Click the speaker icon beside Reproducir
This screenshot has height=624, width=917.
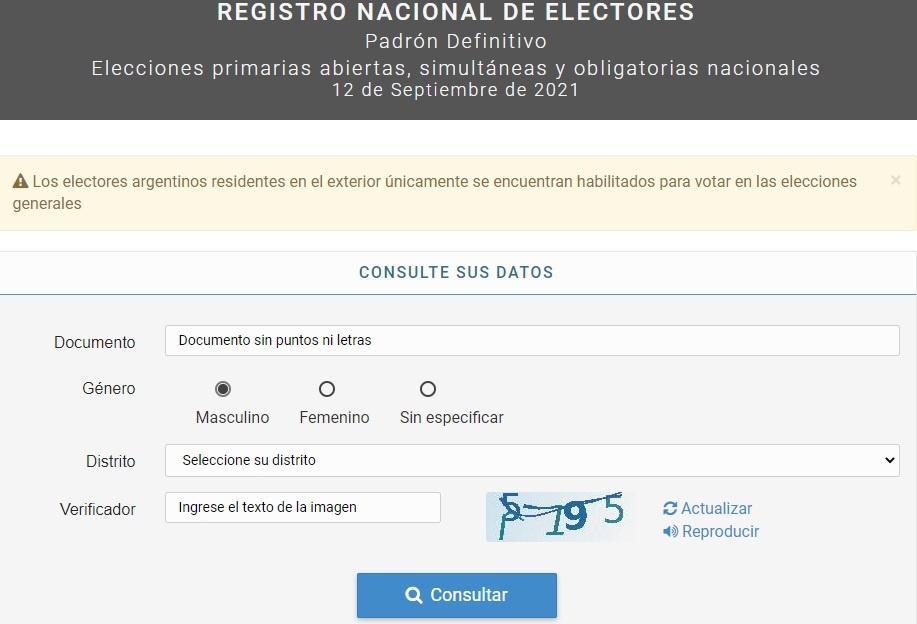click(x=670, y=531)
